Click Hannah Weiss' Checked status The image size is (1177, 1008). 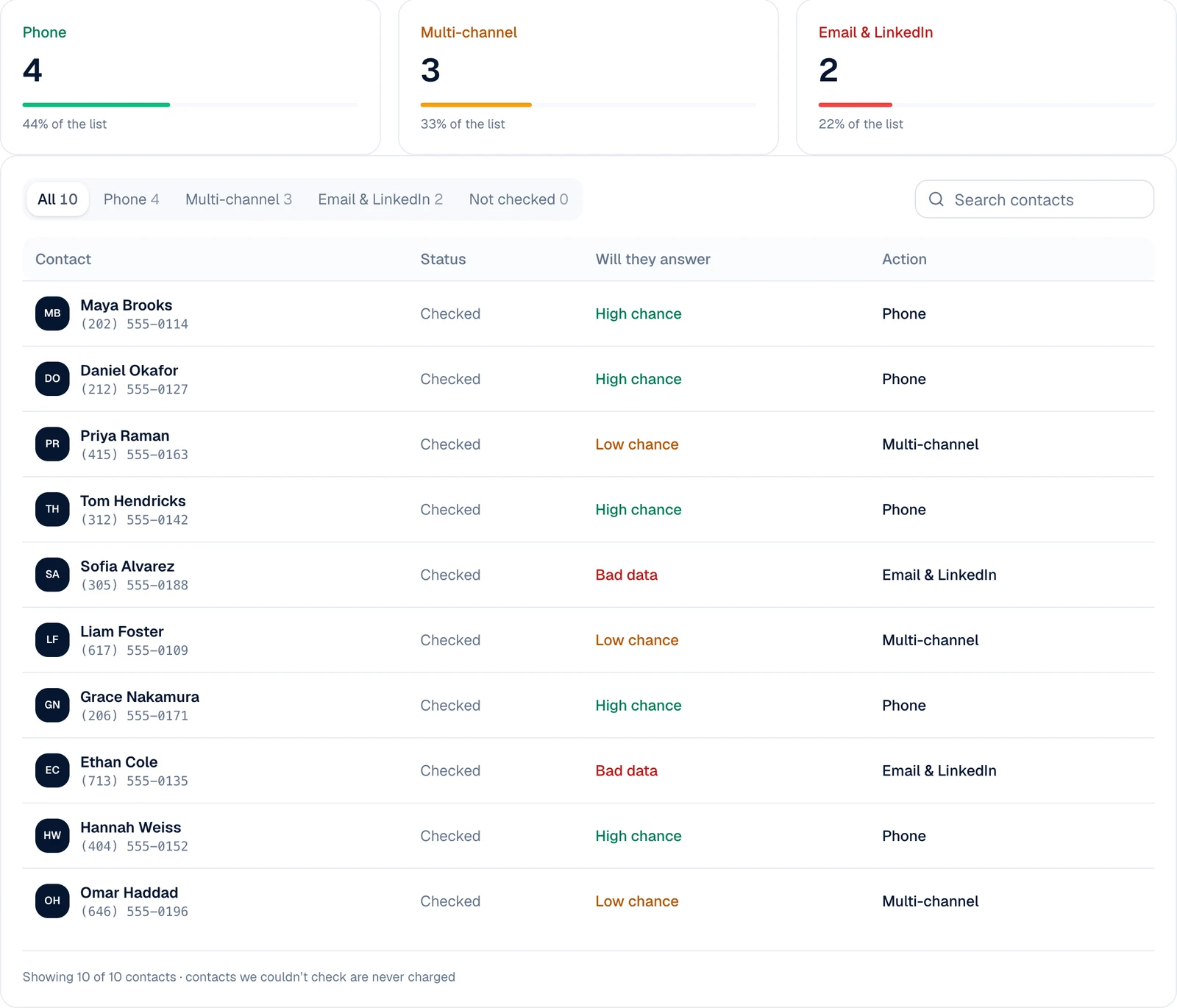[450, 836]
